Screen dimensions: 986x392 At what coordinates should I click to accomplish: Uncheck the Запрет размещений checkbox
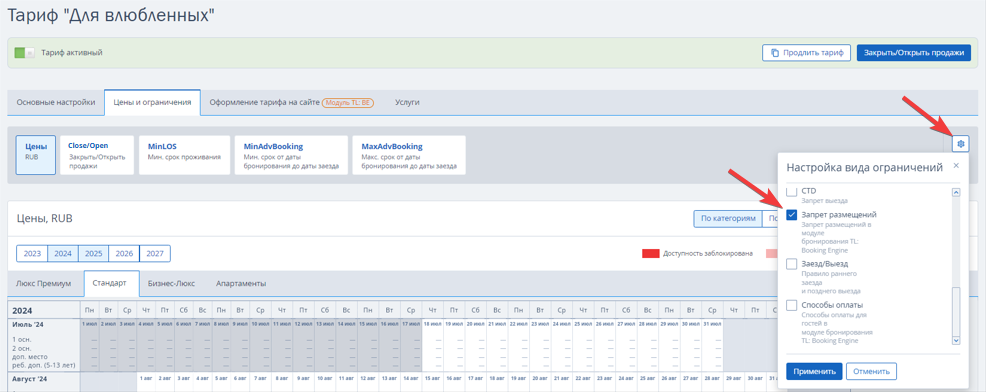point(792,215)
